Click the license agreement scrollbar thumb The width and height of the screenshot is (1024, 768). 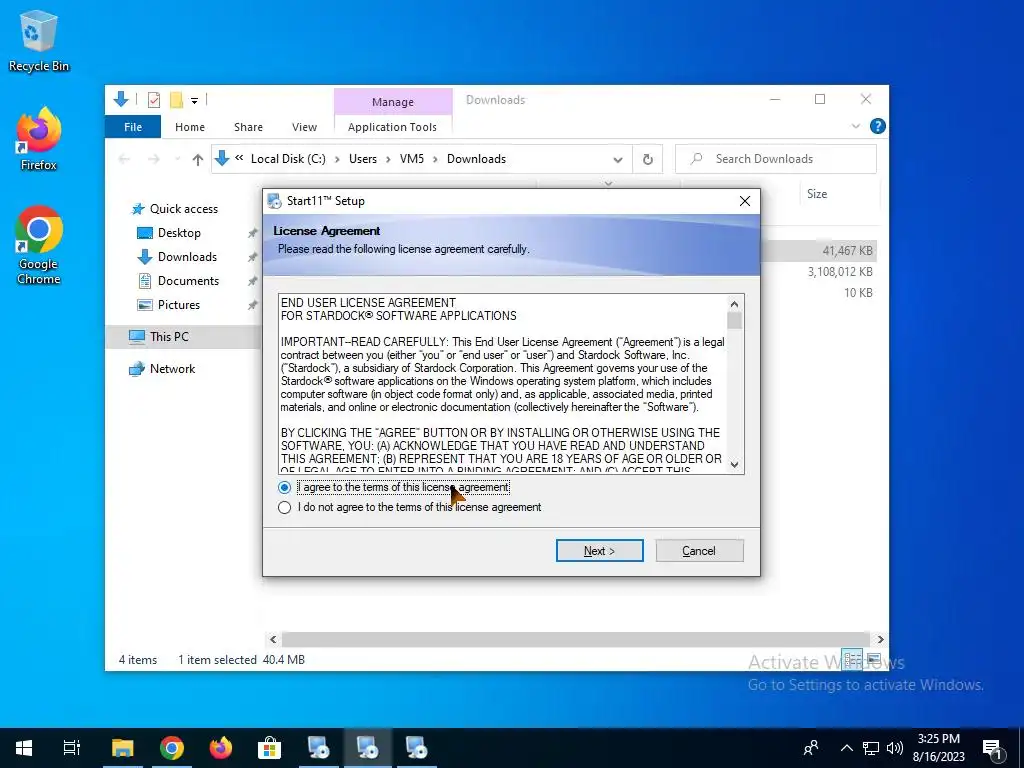click(734, 321)
